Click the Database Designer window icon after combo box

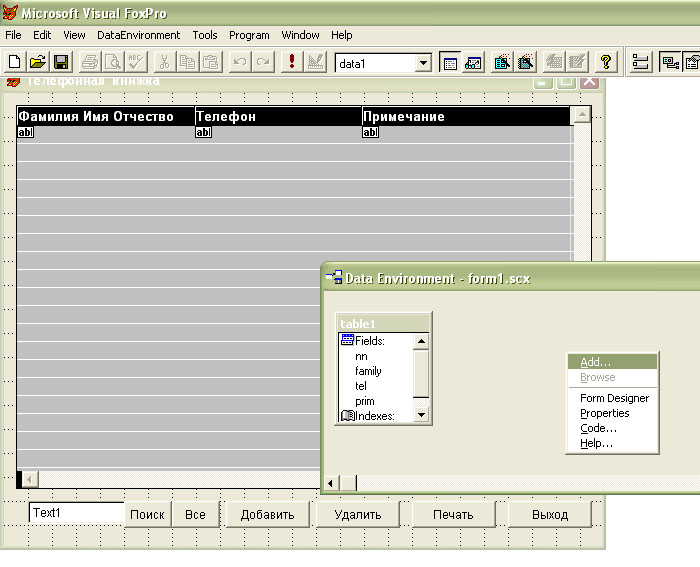point(473,62)
